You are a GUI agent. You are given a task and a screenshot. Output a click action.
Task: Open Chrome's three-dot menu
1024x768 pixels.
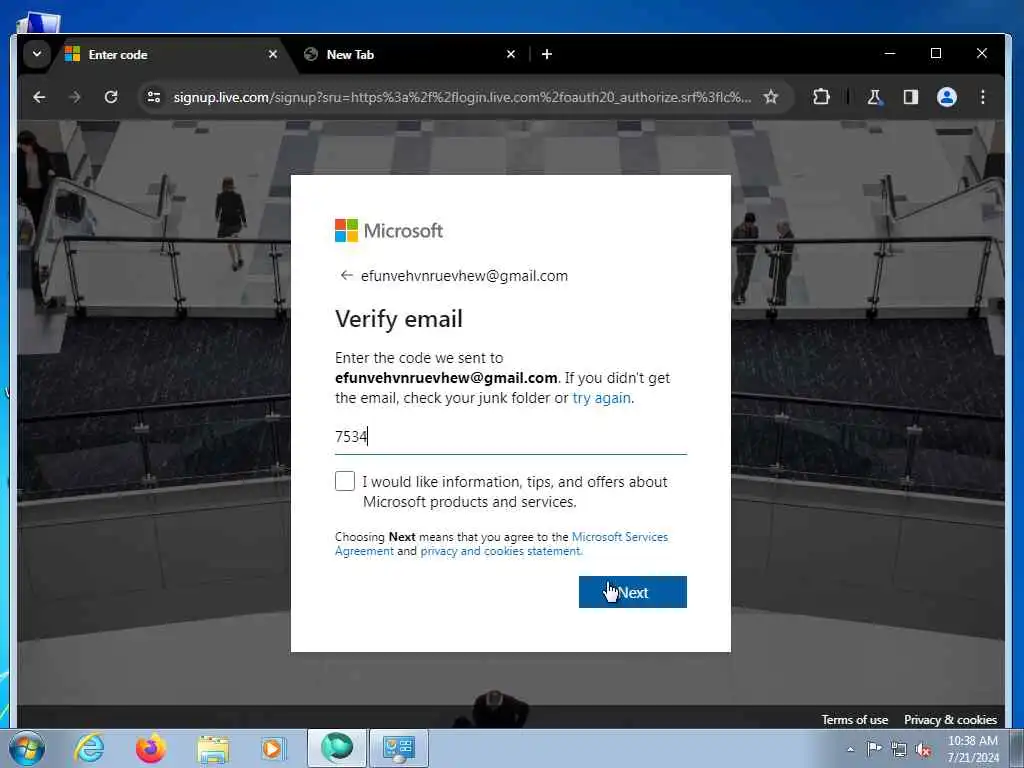coord(983,97)
